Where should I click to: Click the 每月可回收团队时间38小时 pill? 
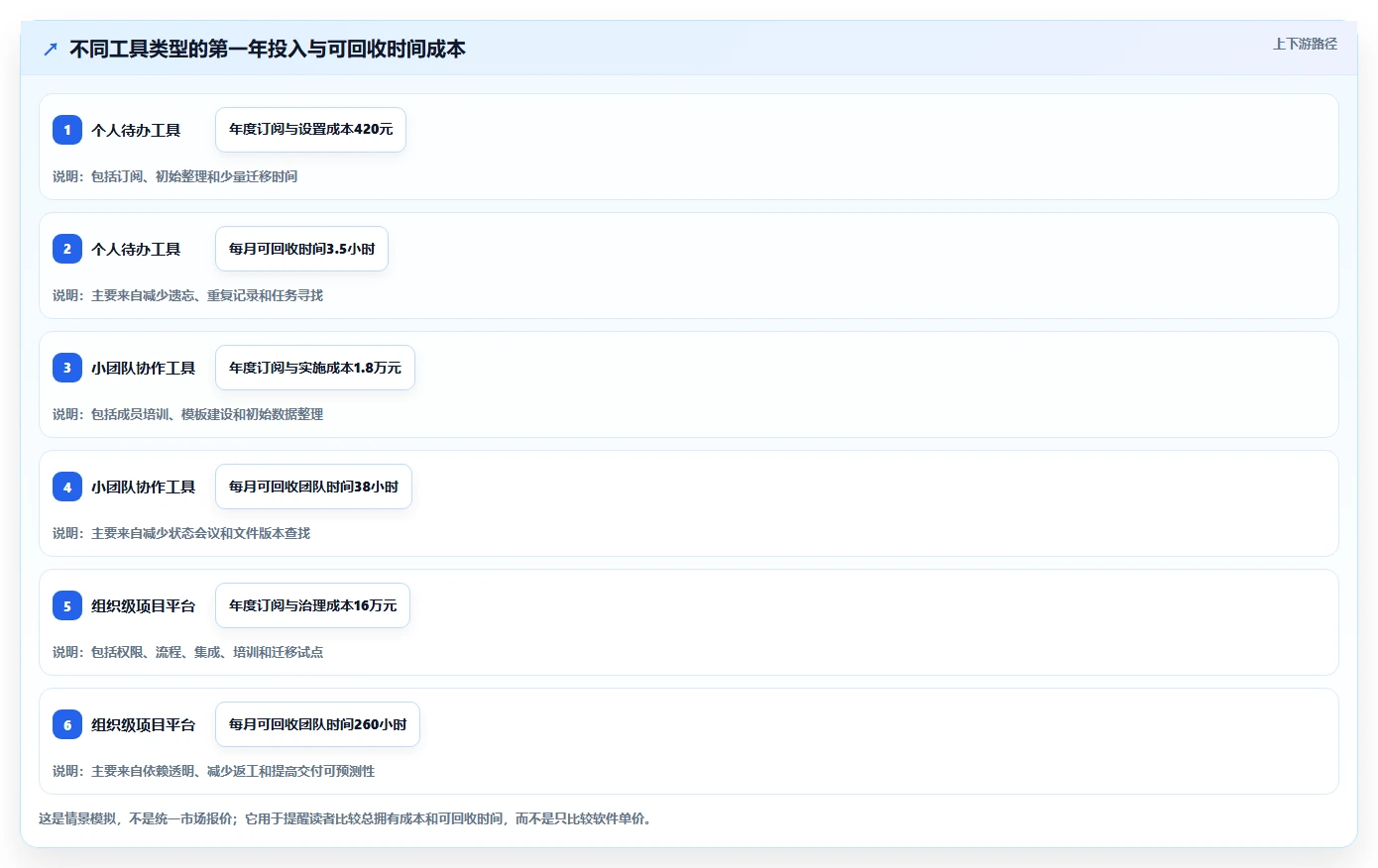click(313, 487)
